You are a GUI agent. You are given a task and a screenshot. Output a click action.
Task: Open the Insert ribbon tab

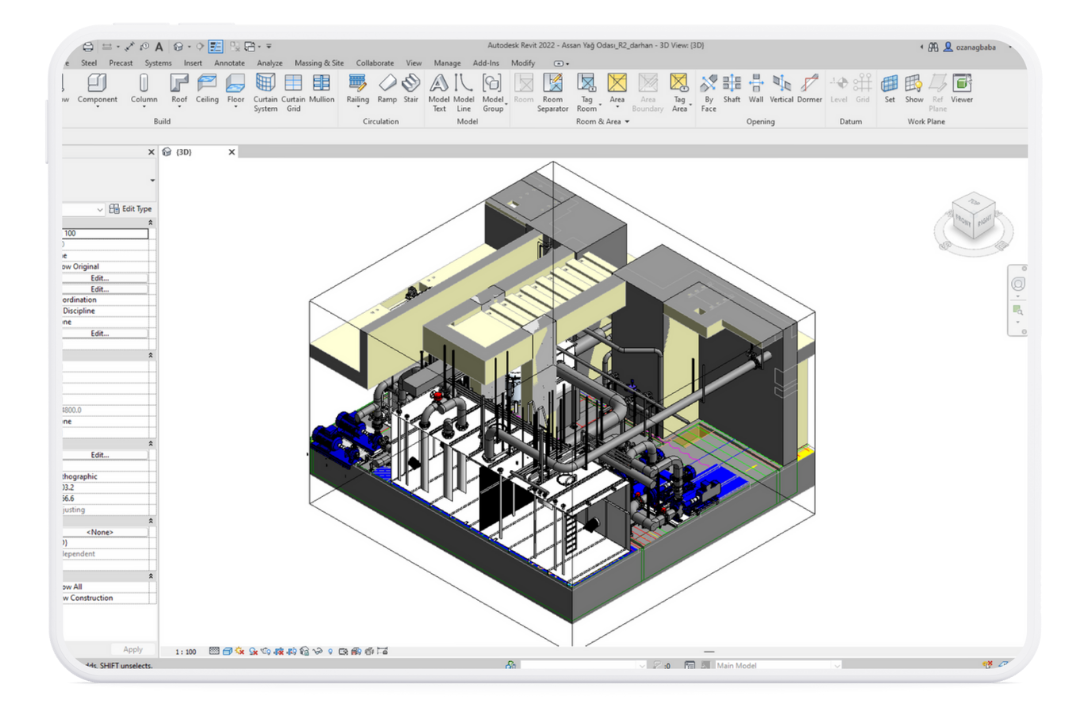tap(193, 63)
